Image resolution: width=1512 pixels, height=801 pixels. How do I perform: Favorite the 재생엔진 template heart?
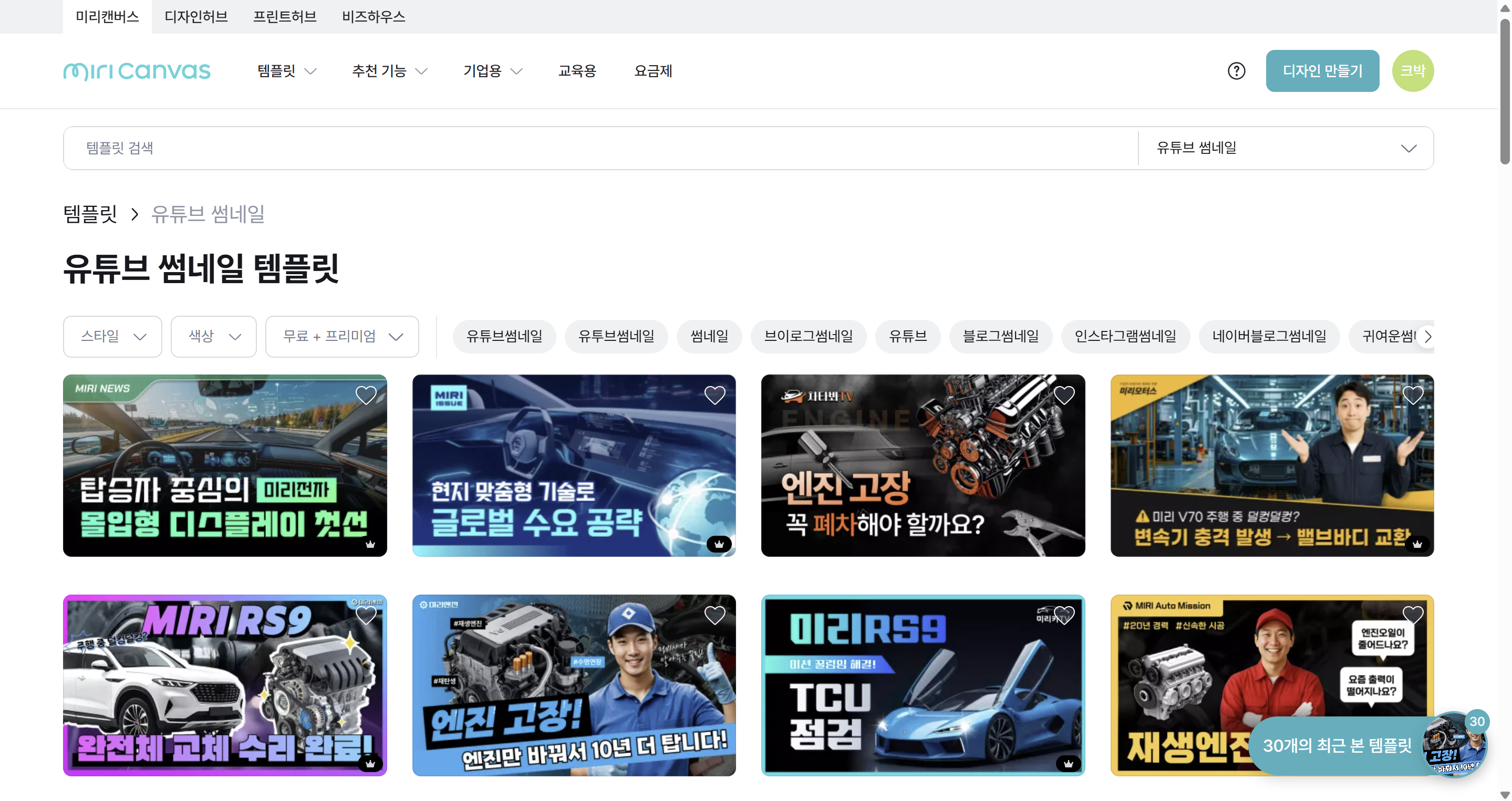point(1412,615)
